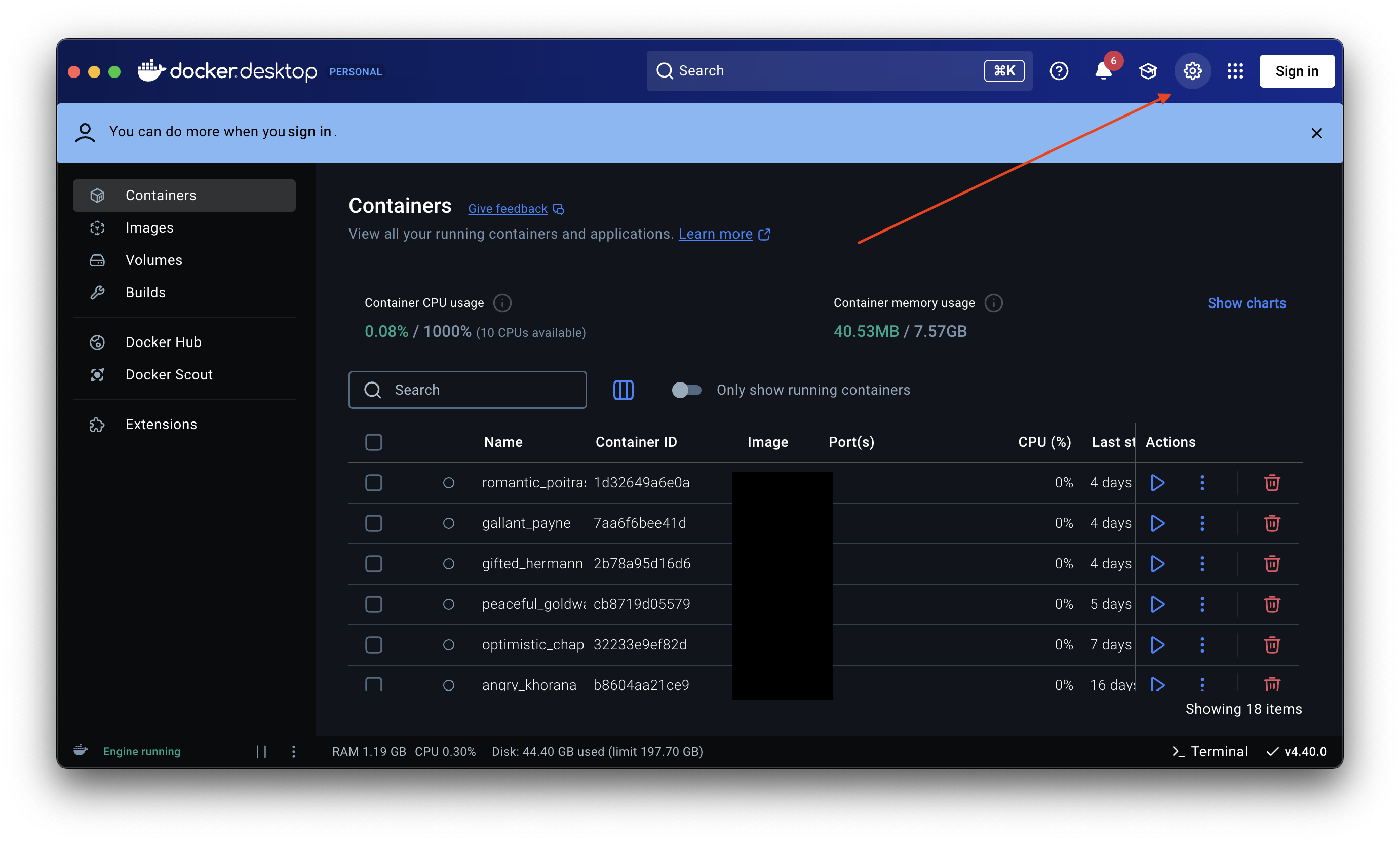
Task: Open the Images sidebar section
Action: pos(184,228)
